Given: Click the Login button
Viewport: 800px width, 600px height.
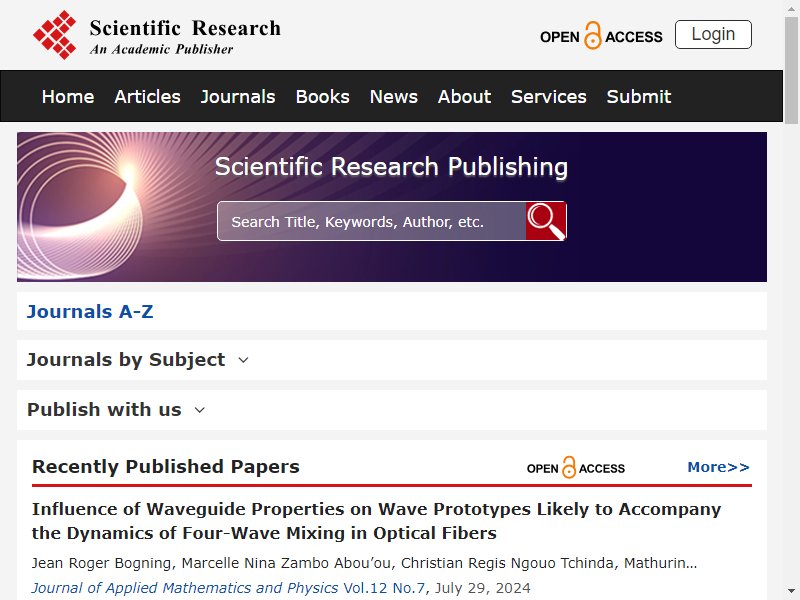Looking at the screenshot, I should [x=713, y=35].
